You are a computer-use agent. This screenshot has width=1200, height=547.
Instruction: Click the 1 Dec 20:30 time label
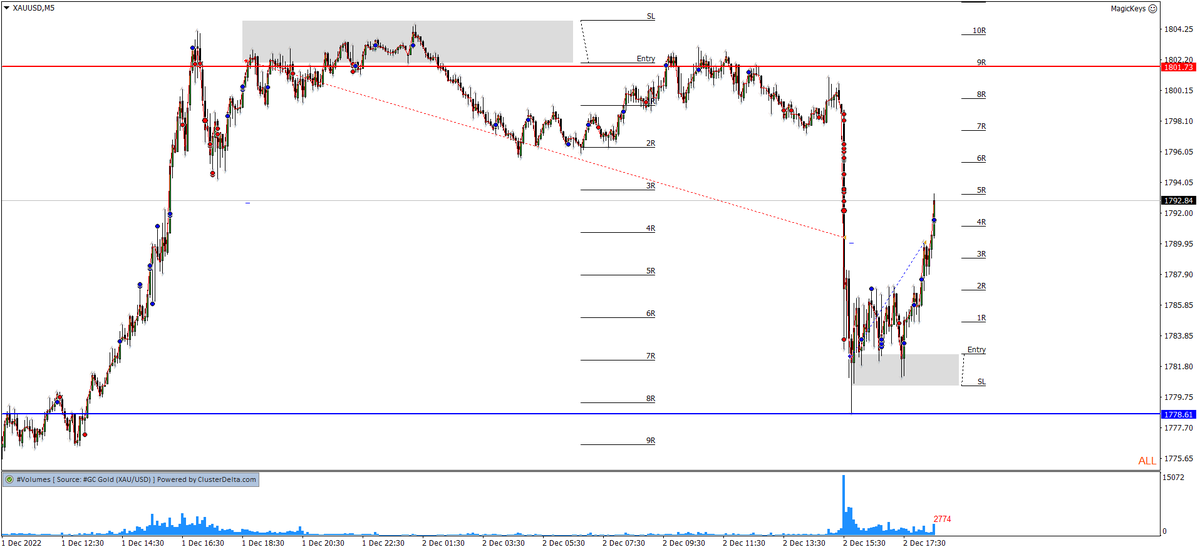pyautogui.click(x=321, y=541)
